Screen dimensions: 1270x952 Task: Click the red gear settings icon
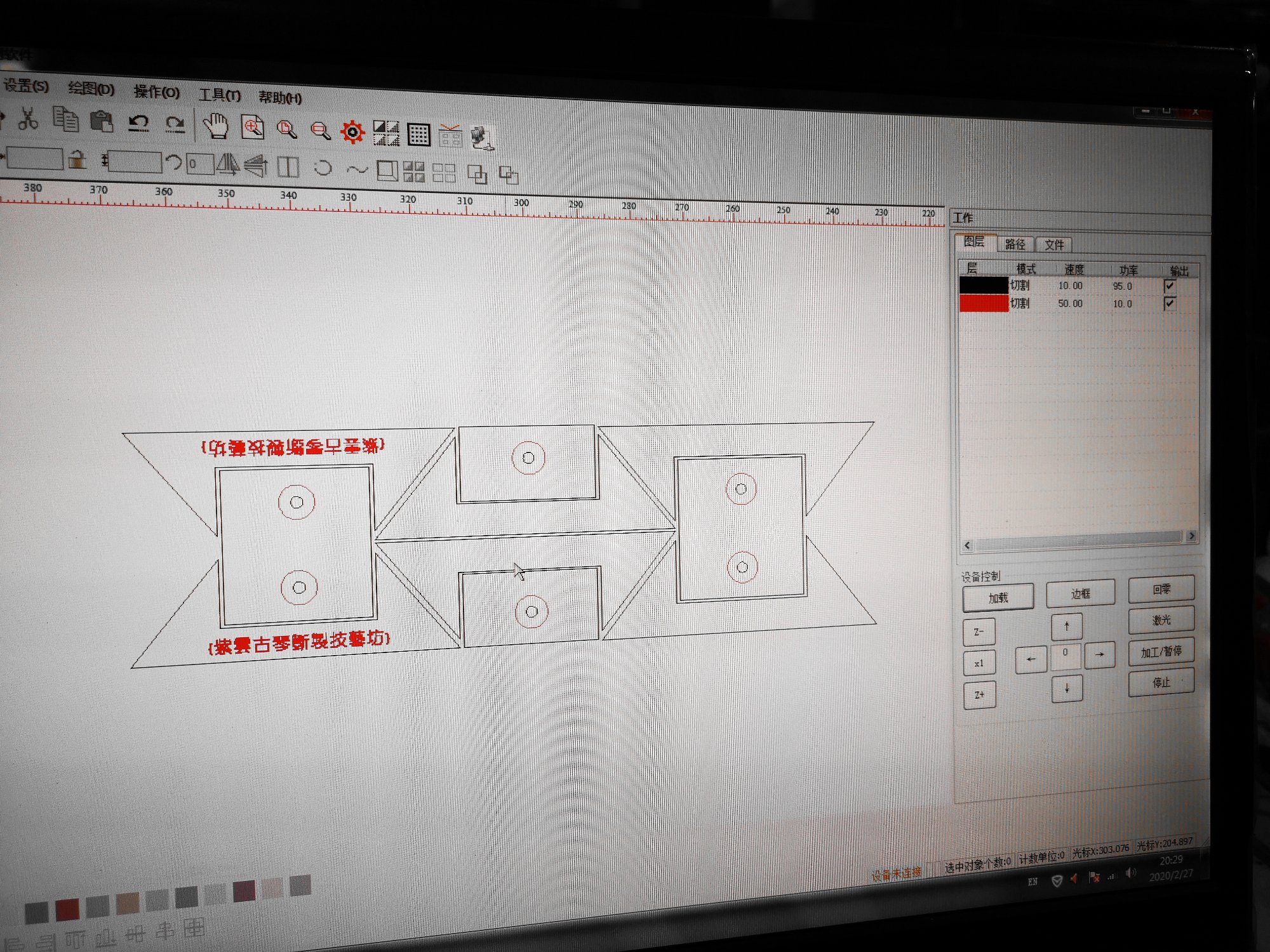click(x=352, y=132)
